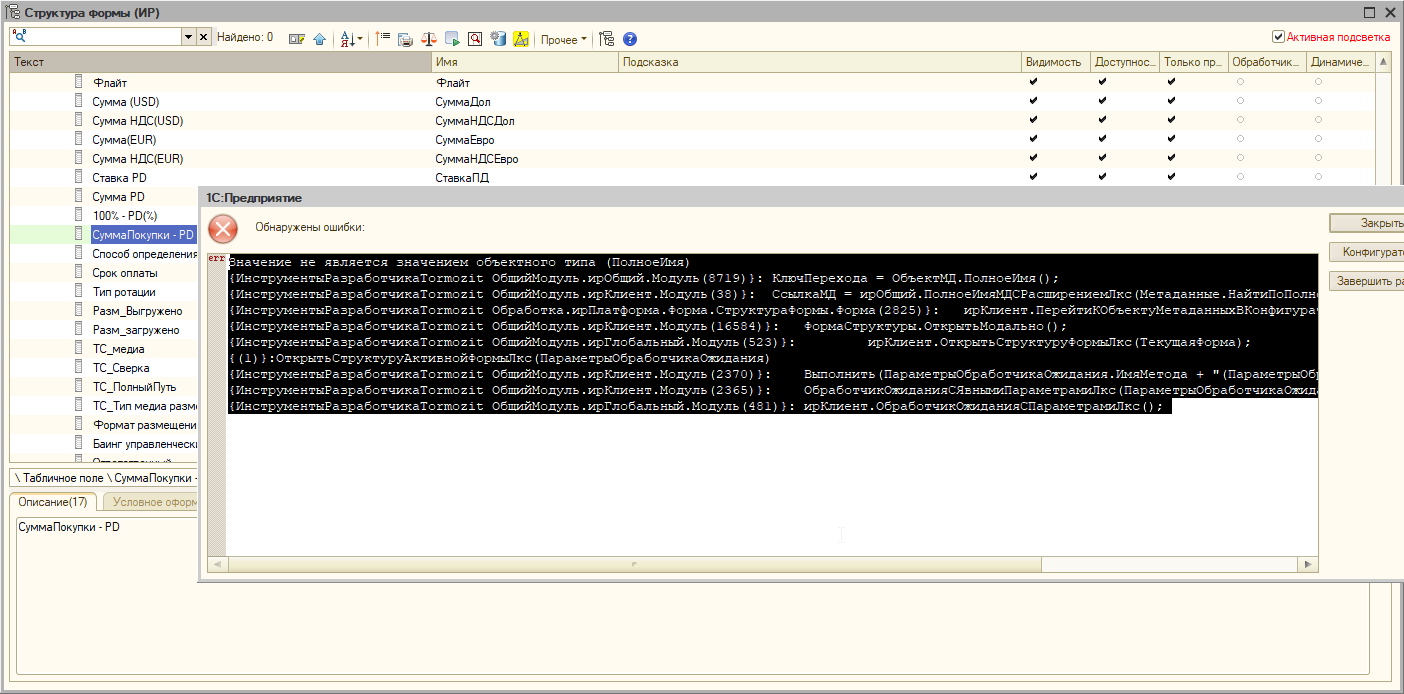This screenshot has height=694, width=1404.
Task: Expand the Прочее dropdown menu
Action: point(564,40)
